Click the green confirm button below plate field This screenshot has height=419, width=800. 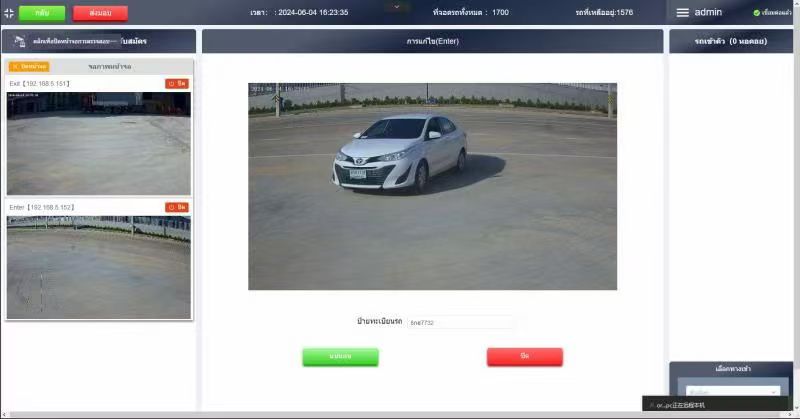[340, 357]
